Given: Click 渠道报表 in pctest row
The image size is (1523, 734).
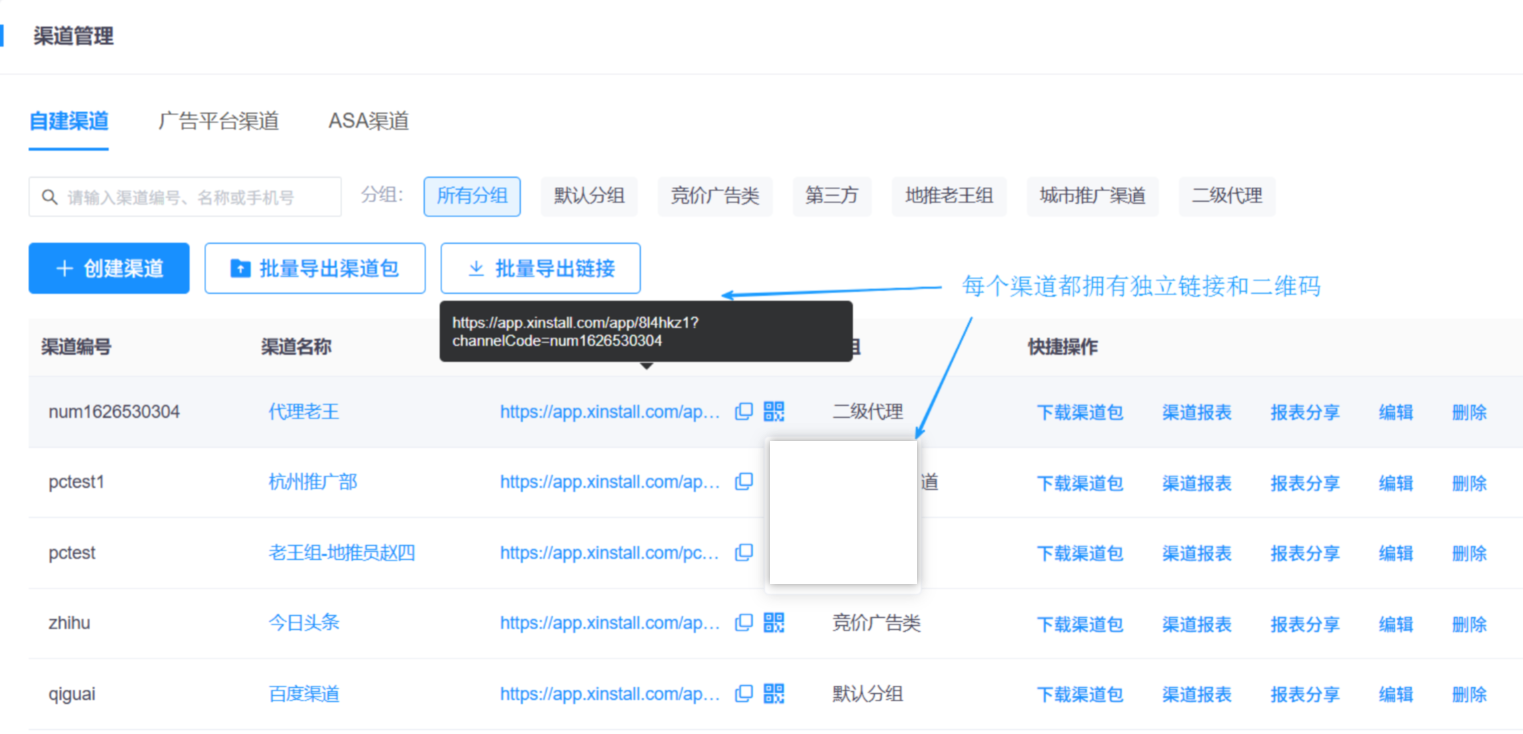Looking at the screenshot, I should [1197, 553].
